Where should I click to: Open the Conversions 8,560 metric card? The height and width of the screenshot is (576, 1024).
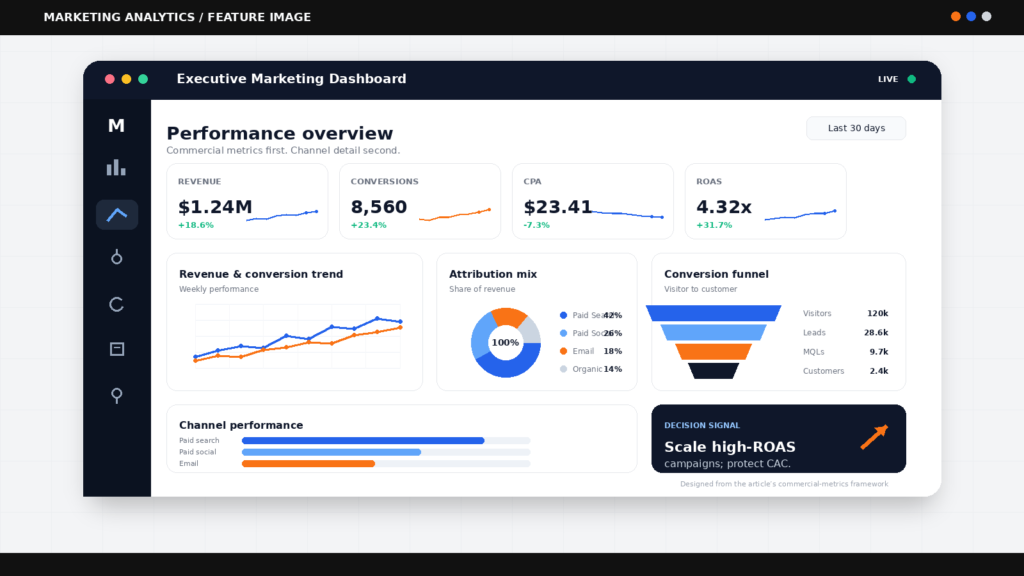click(x=420, y=201)
